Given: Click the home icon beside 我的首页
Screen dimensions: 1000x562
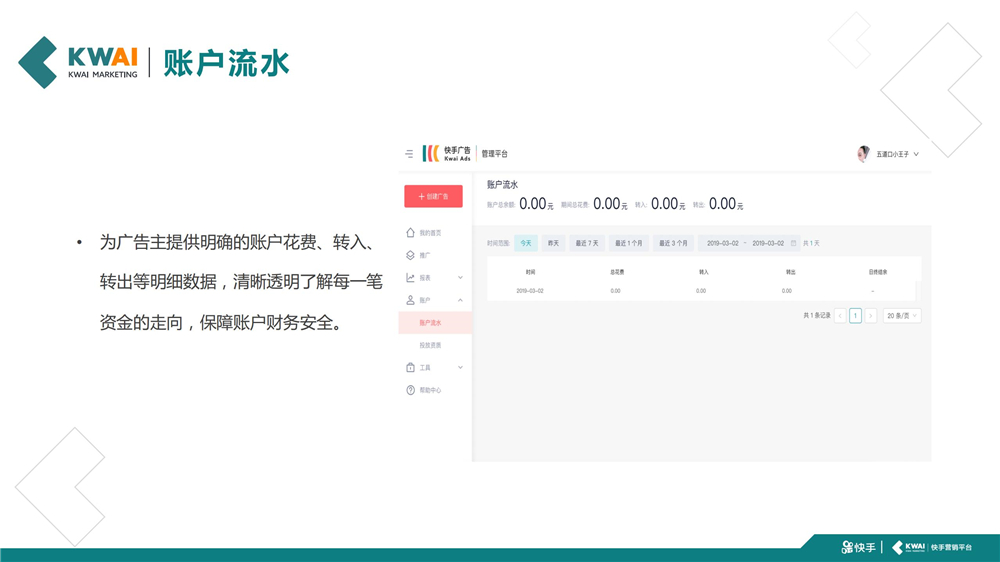Looking at the screenshot, I should pyautogui.click(x=410, y=233).
